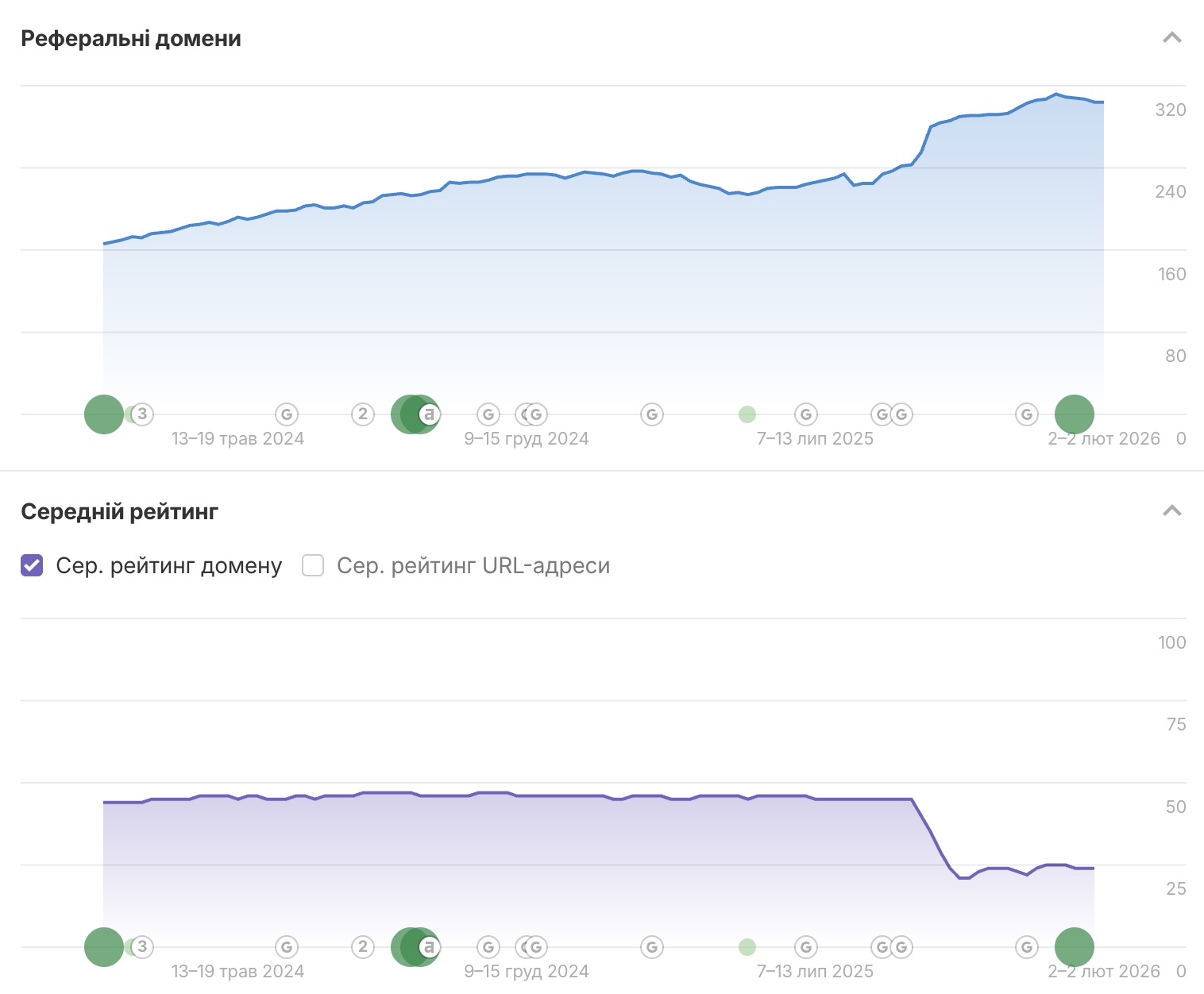Click marker numbered 2 in average rating chart
The image size is (1204, 994).
coord(363,946)
